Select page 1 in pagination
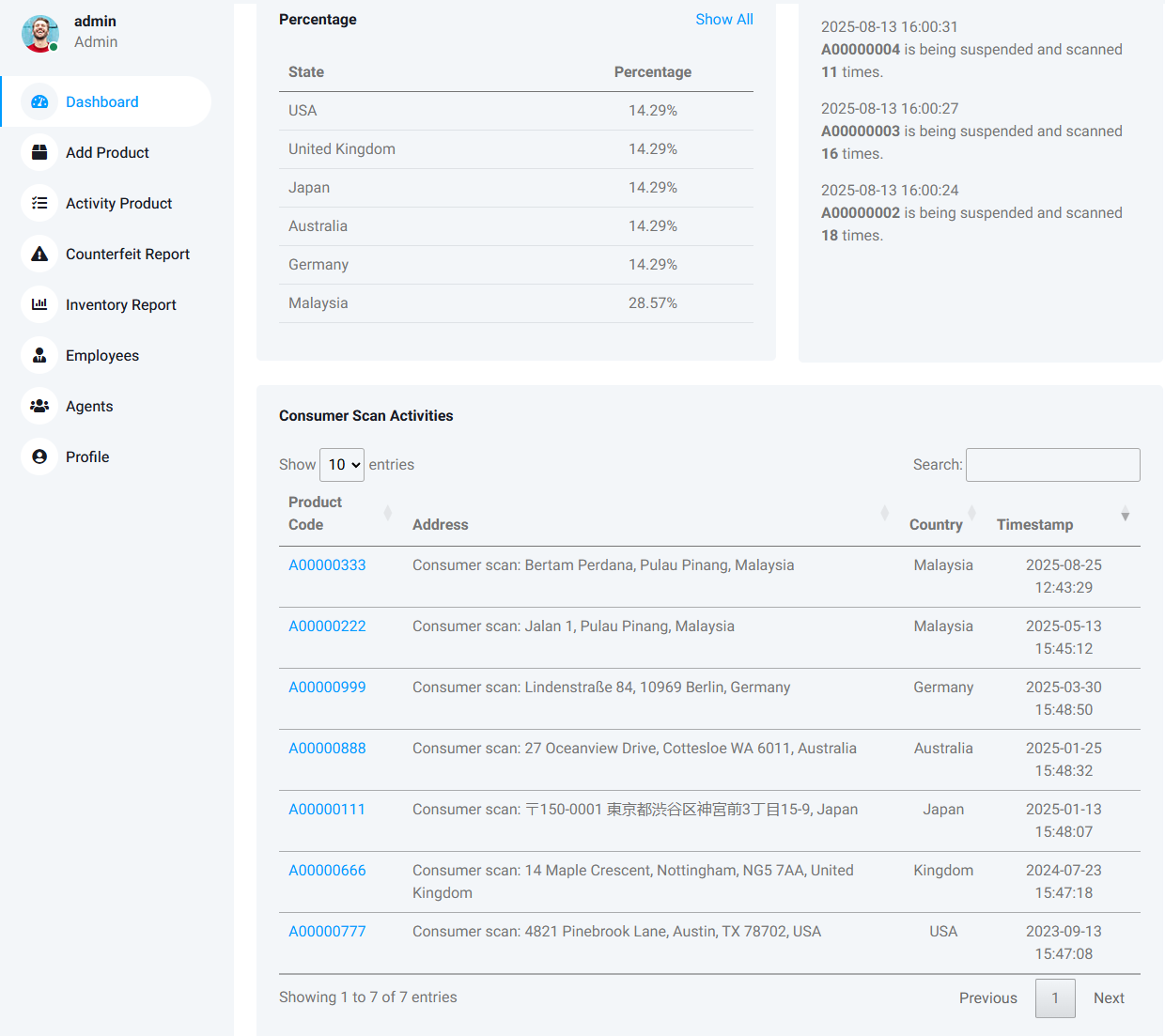Viewport: 1165px width, 1036px height. (x=1055, y=998)
